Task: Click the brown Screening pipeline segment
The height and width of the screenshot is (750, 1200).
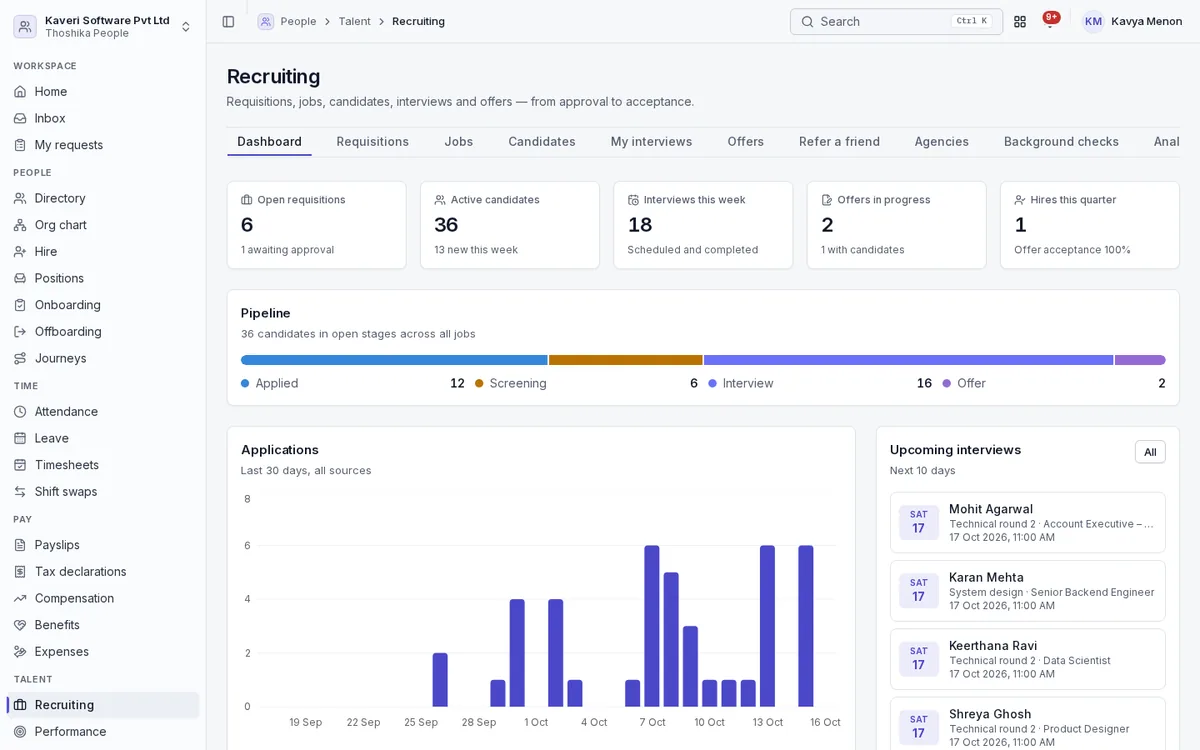Action: (x=626, y=360)
